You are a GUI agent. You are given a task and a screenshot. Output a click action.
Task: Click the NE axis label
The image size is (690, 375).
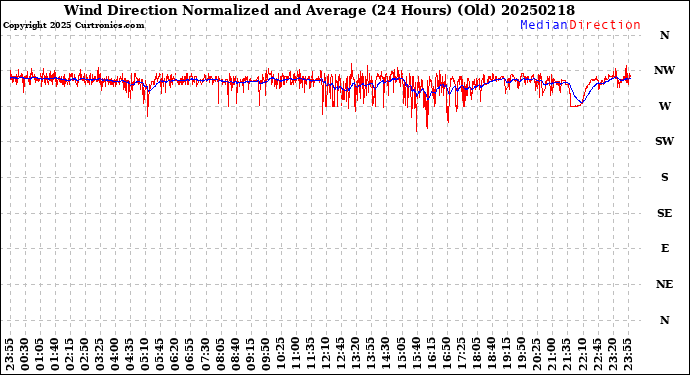click(x=664, y=284)
